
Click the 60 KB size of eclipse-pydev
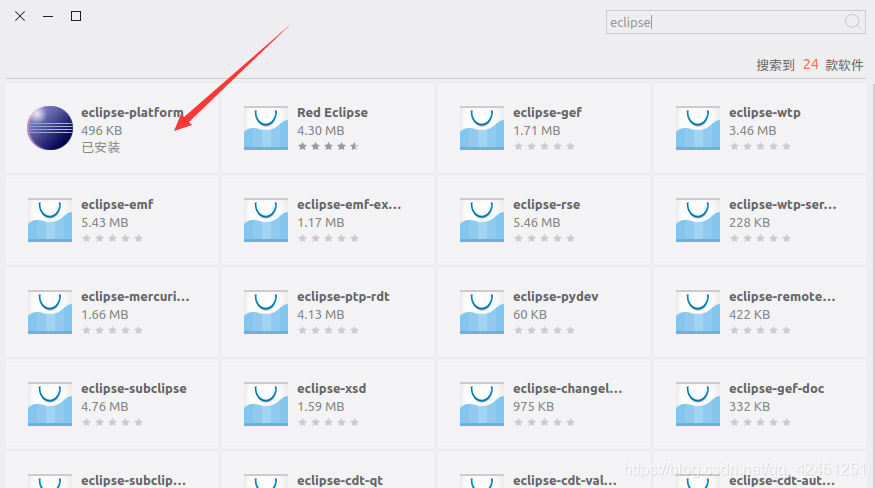(x=530, y=315)
